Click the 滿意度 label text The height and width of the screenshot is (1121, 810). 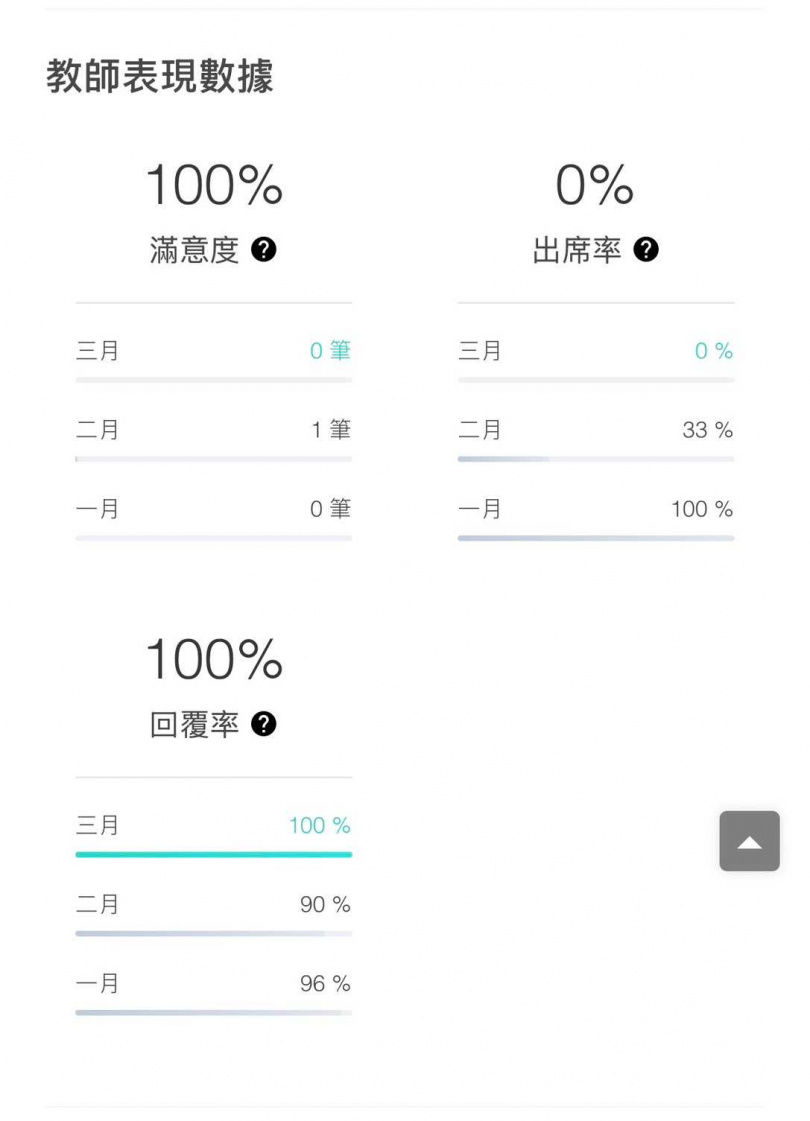click(194, 250)
